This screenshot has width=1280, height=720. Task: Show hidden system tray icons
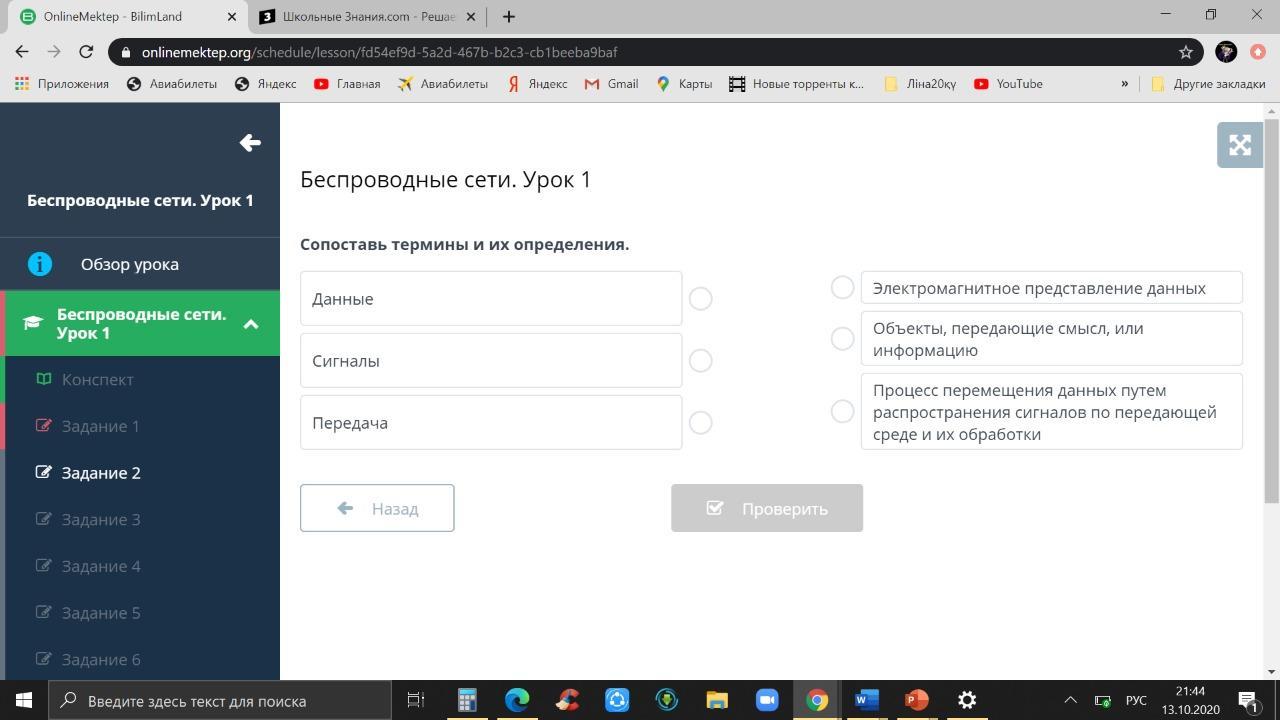point(1070,700)
